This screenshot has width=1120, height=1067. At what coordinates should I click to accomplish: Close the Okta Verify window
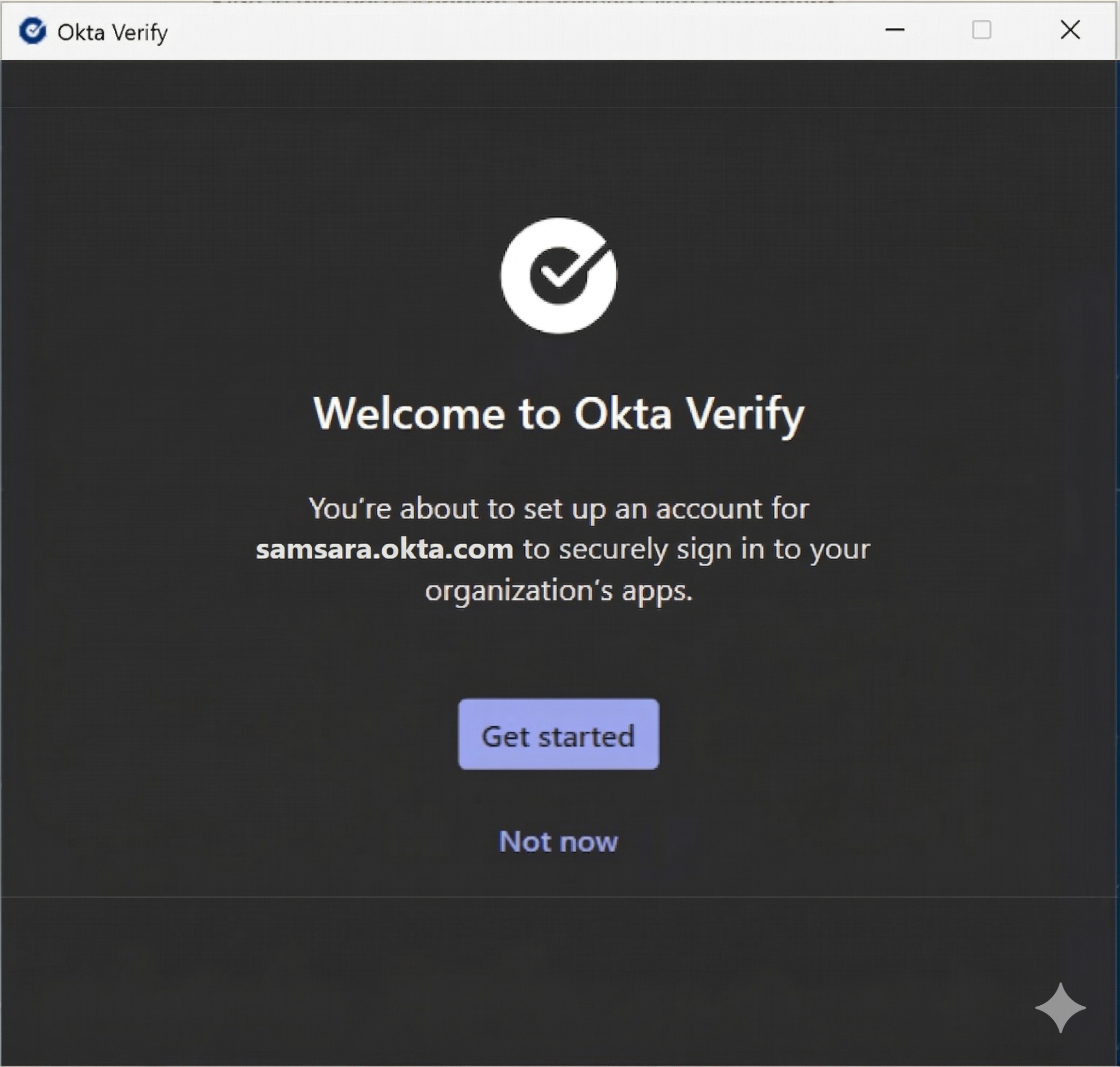coord(1070,30)
